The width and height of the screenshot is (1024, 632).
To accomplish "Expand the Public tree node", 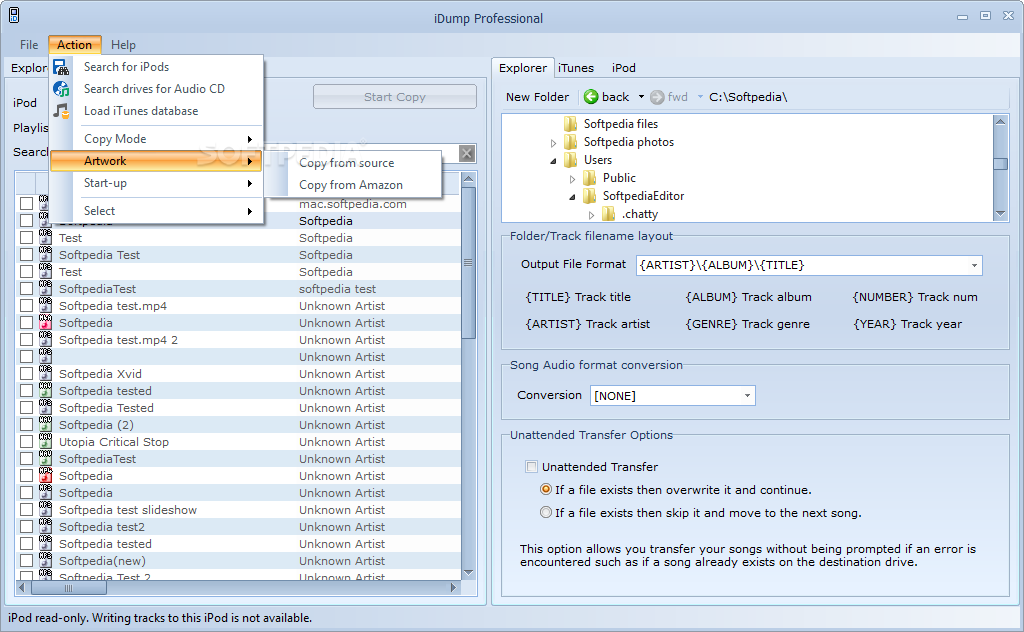I will tap(572, 178).
